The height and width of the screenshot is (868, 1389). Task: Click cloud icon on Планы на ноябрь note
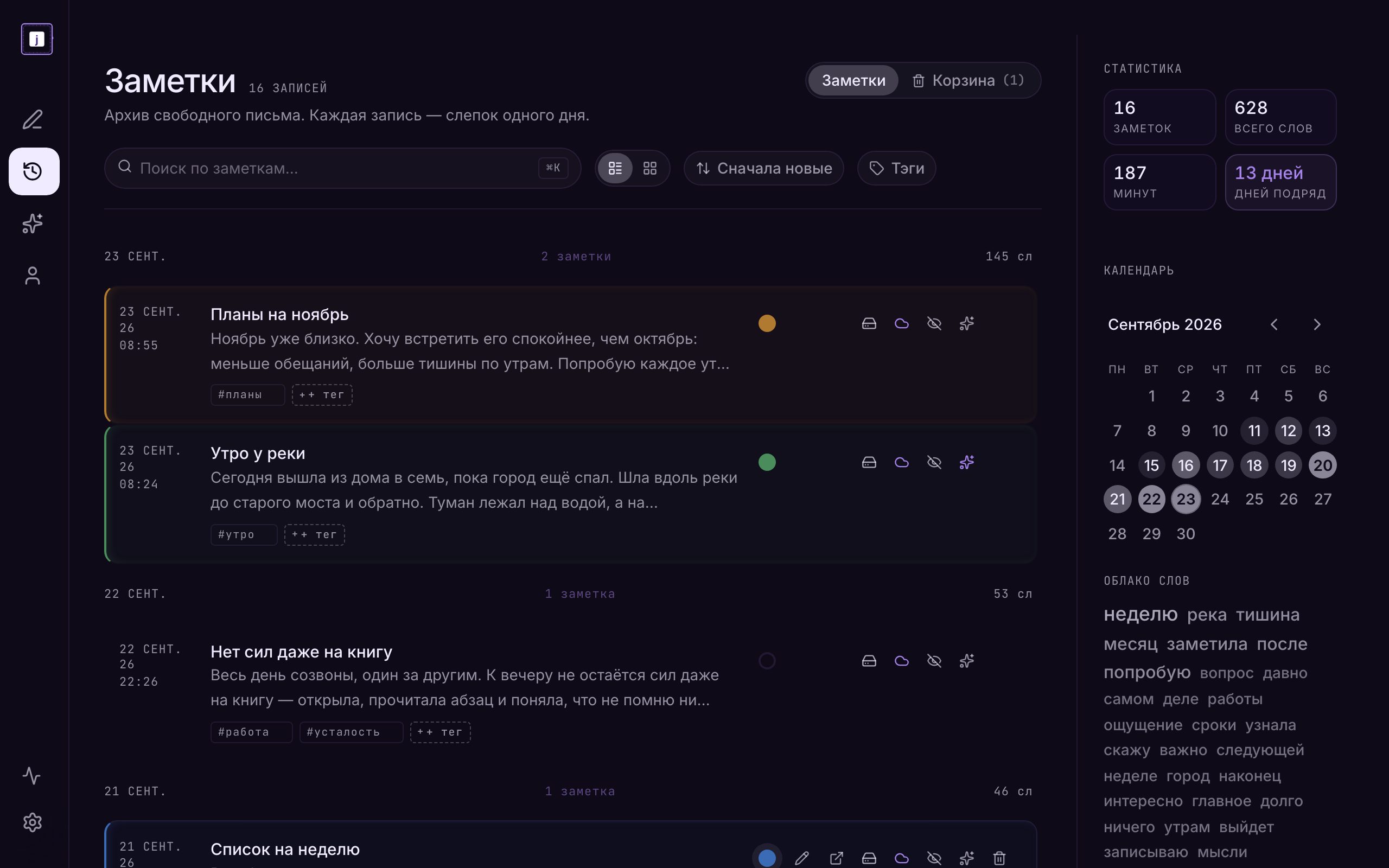902,323
